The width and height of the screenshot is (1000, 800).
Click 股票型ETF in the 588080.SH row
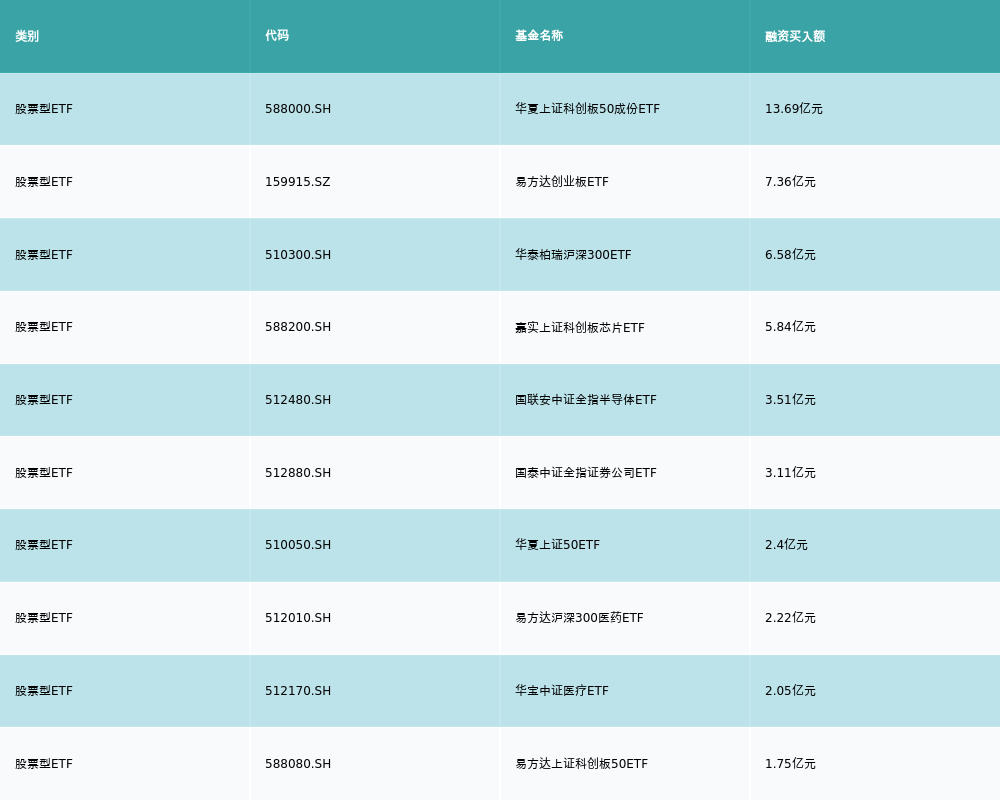(44, 764)
